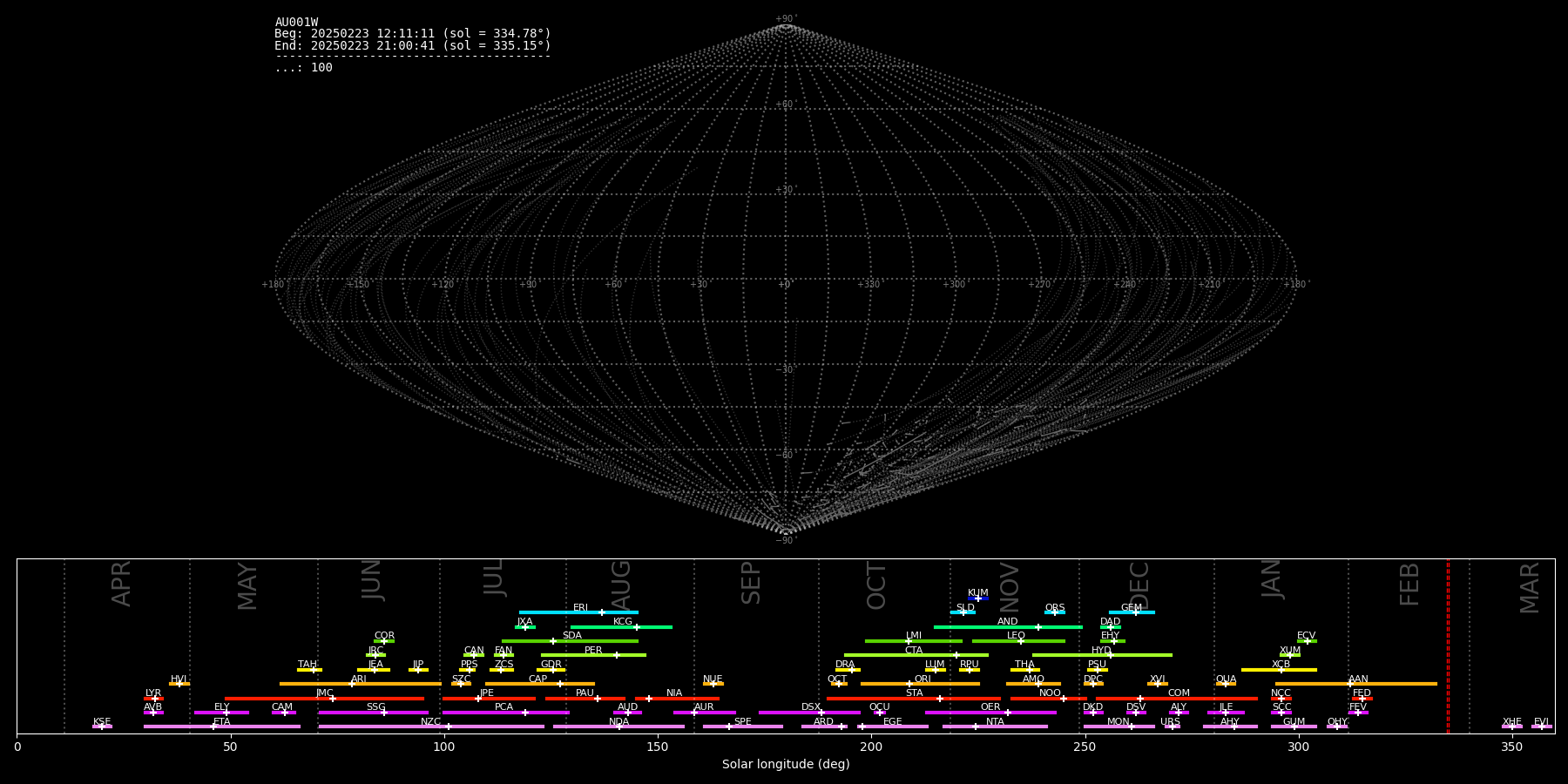Click the -90 south pole label
Screen dimensions: 1568x784
[785, 541]
